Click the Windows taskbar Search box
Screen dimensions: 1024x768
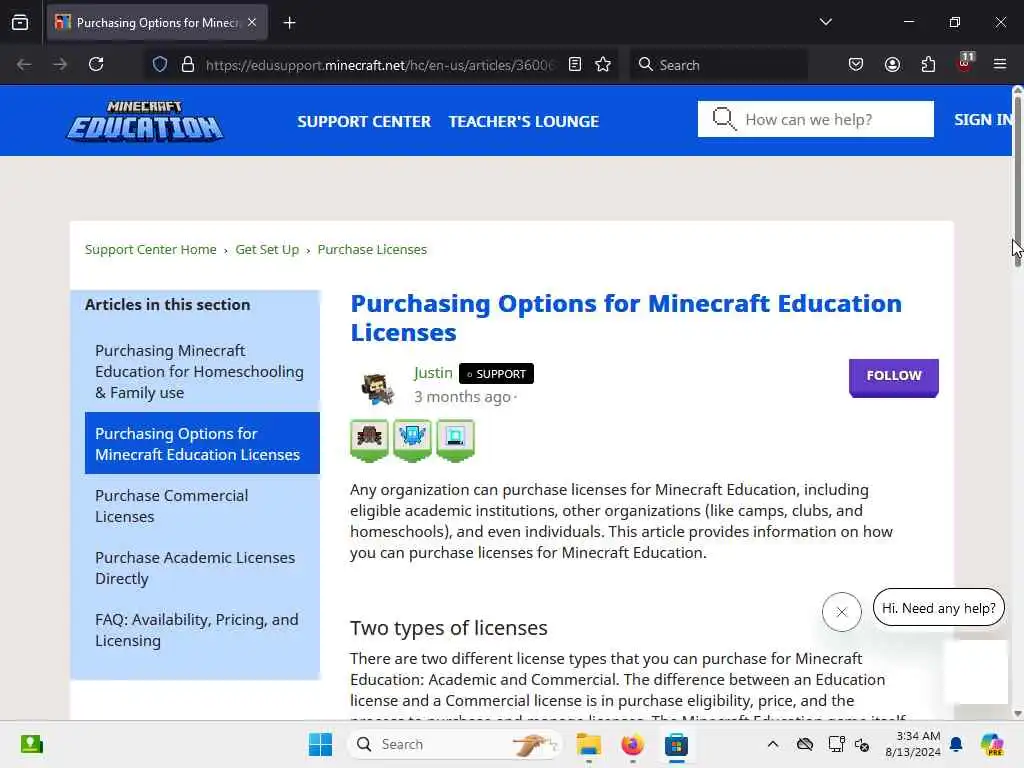pos(455,744)
